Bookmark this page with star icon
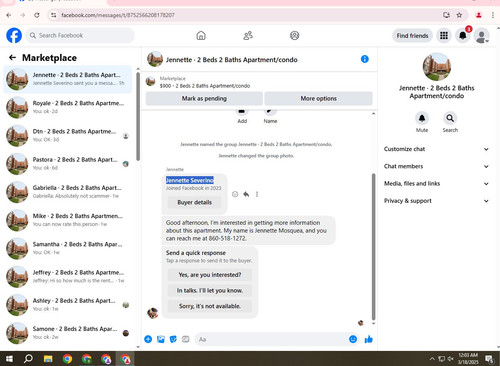500x366 pixels. [x=459, y=15]
